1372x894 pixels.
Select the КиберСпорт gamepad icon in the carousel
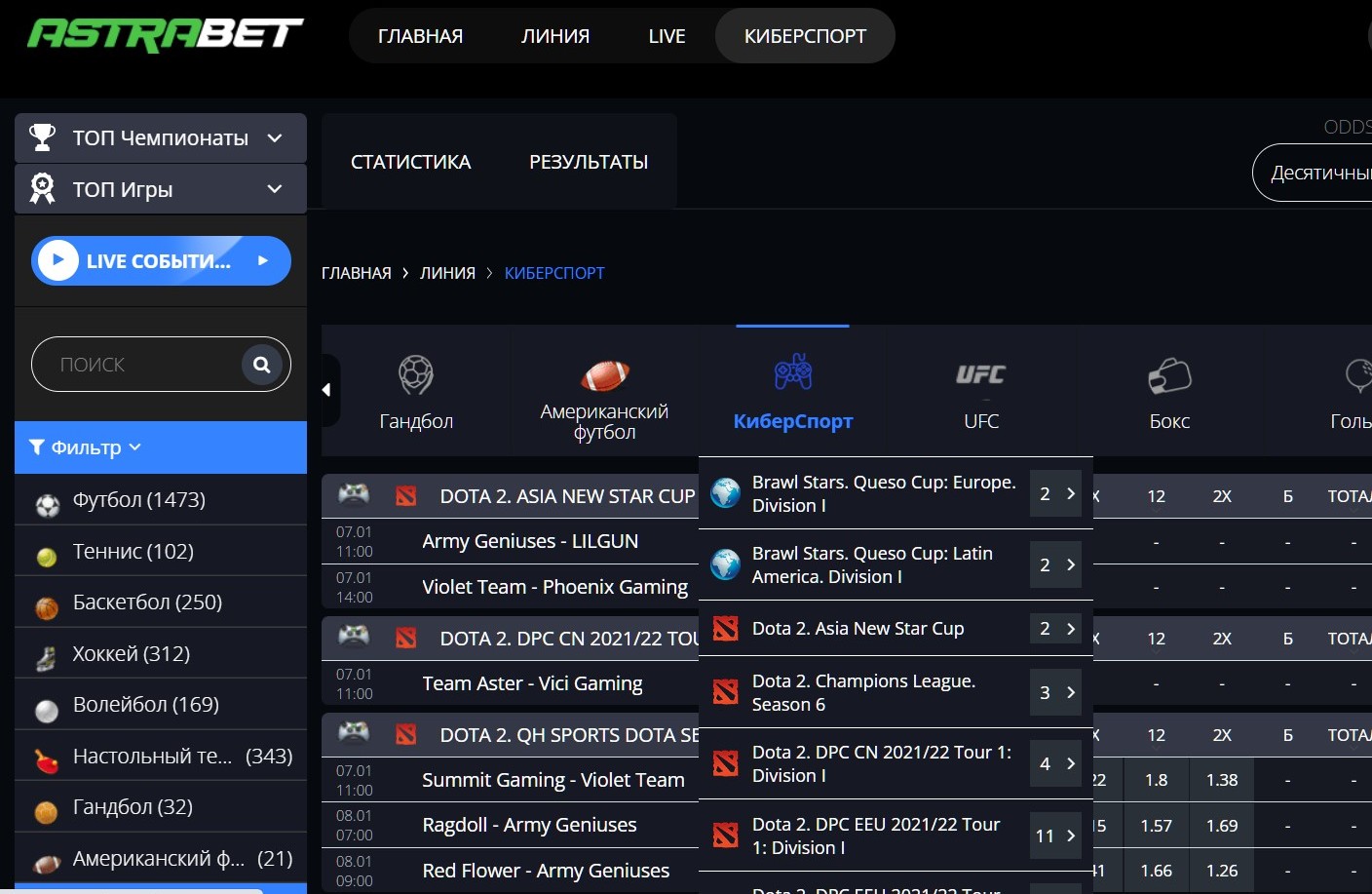pyautogui.click(x=793, y=372)
